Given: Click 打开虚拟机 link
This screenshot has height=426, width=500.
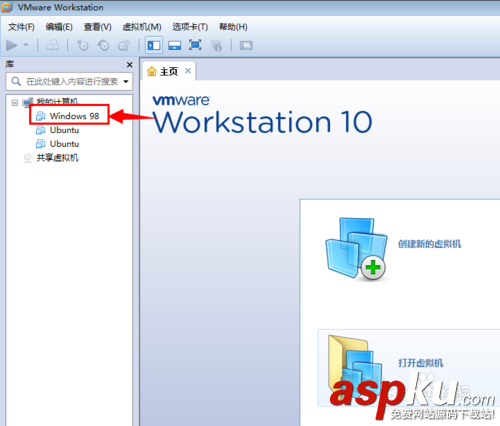Looking at the screenshot, I should [x=420, y=363].
